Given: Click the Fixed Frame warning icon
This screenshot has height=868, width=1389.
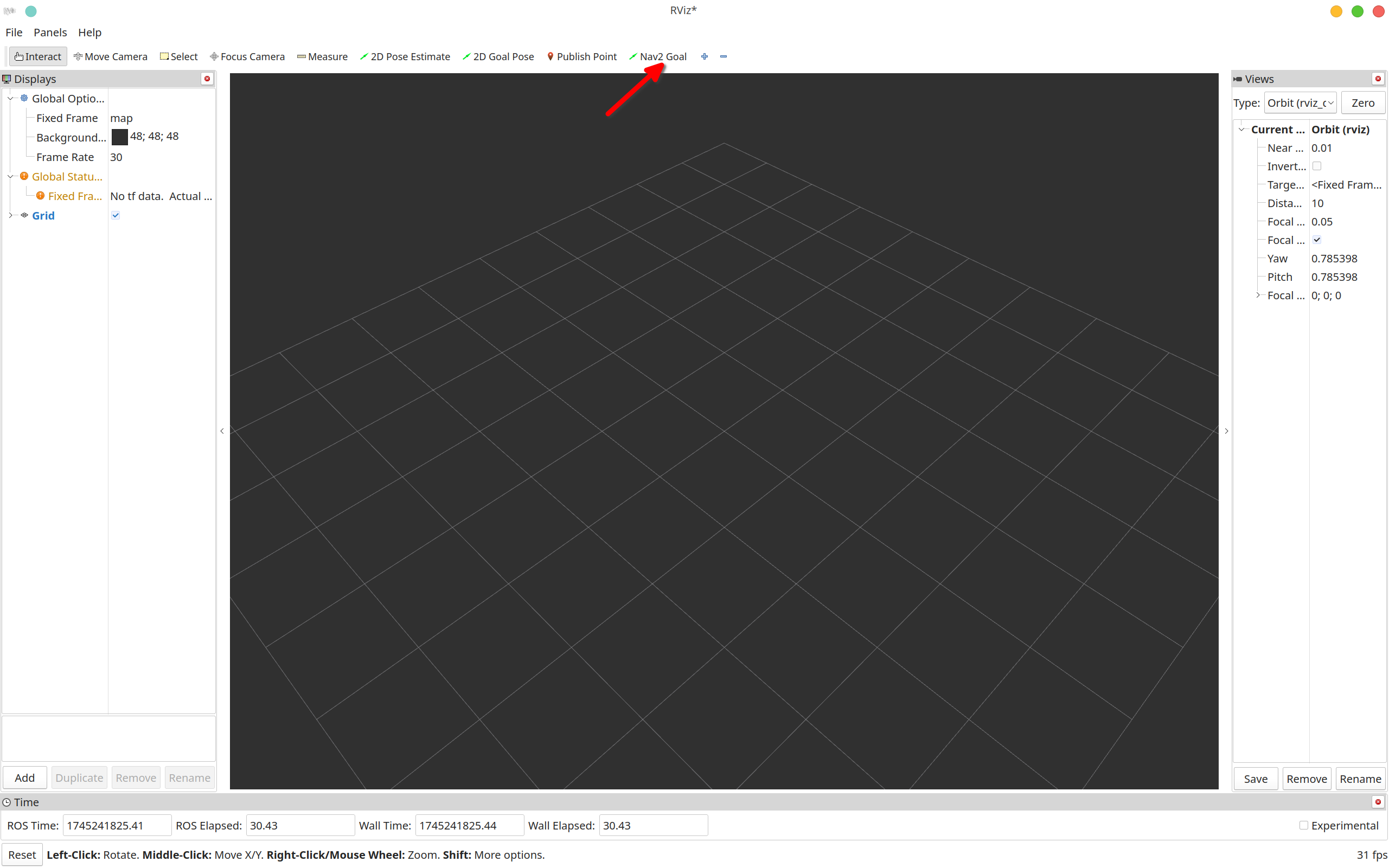Looking at the screenshot, I should point(40,196).
